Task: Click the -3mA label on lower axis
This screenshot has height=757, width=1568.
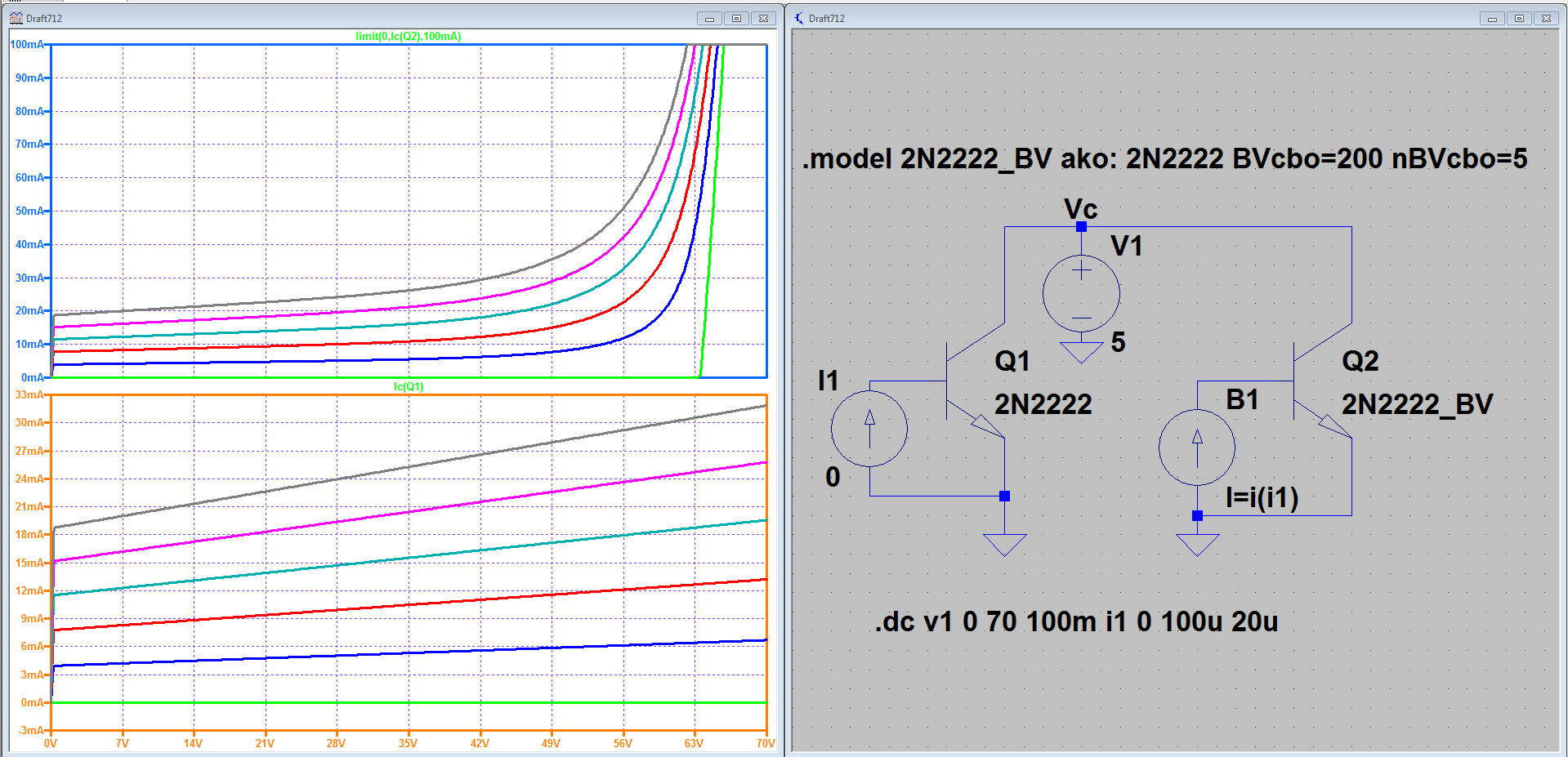Action: click(x=32, y=730)
